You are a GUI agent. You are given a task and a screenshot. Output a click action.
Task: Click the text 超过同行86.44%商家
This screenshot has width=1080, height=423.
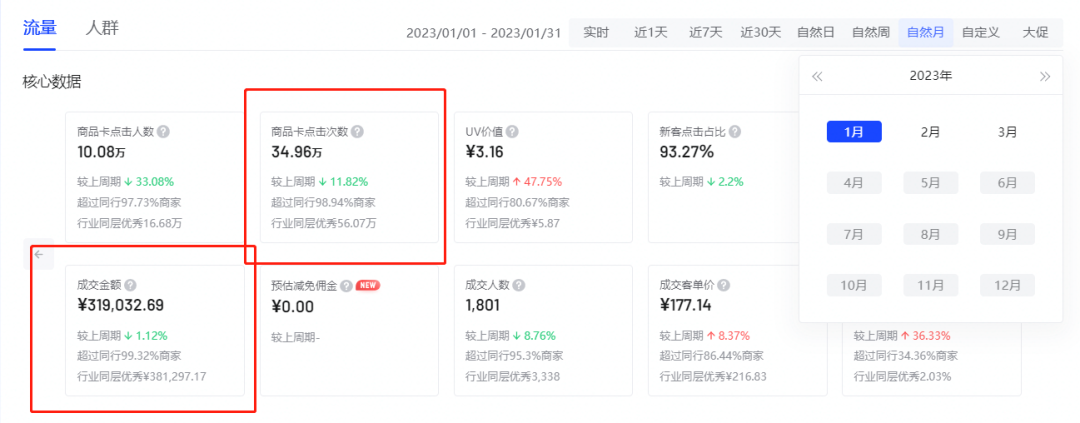(x=712, y=356)
